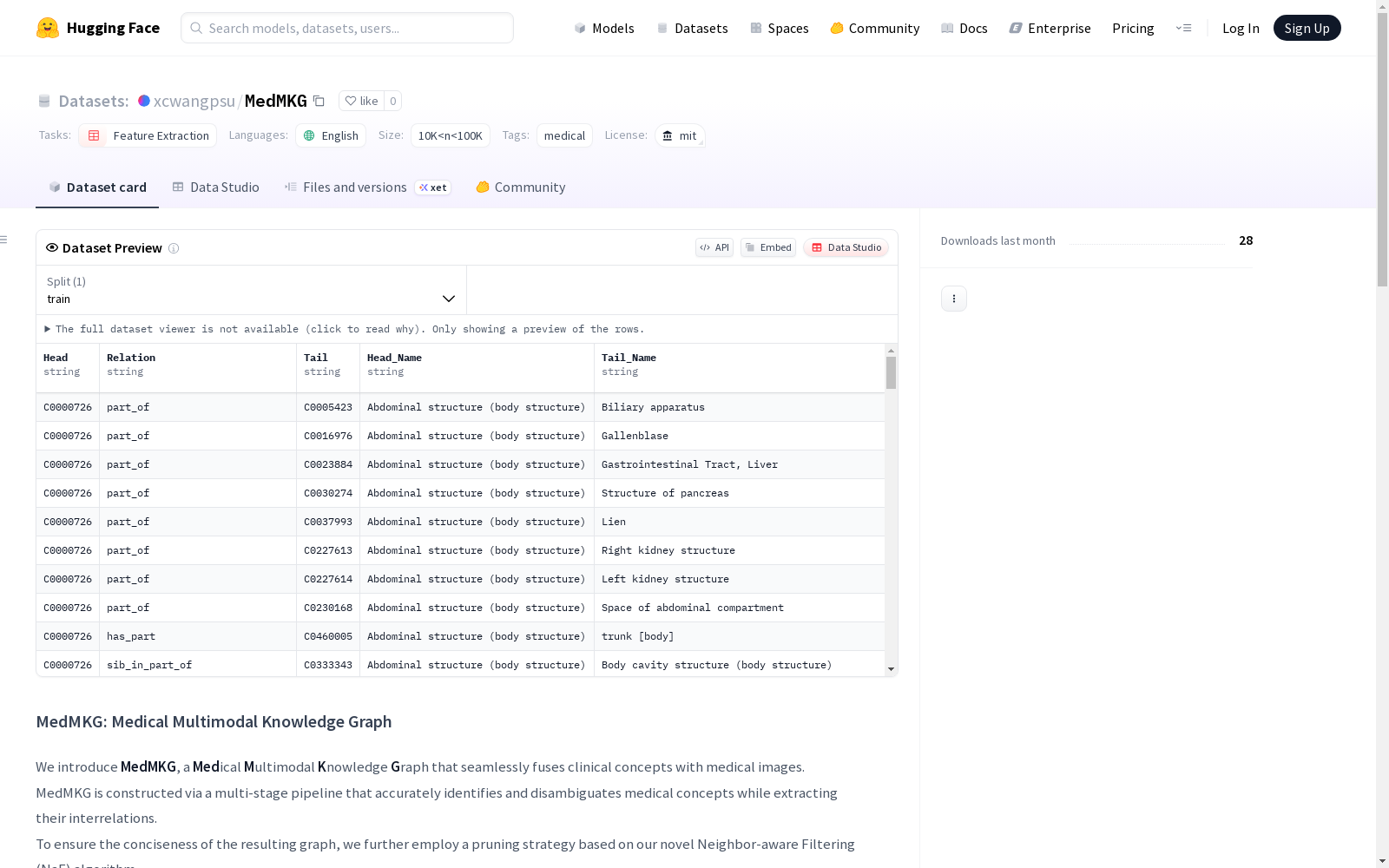The width and height of the screenshot is (1389, 868).
Task: Open Spaces in the top navigation
Action: 780,28
